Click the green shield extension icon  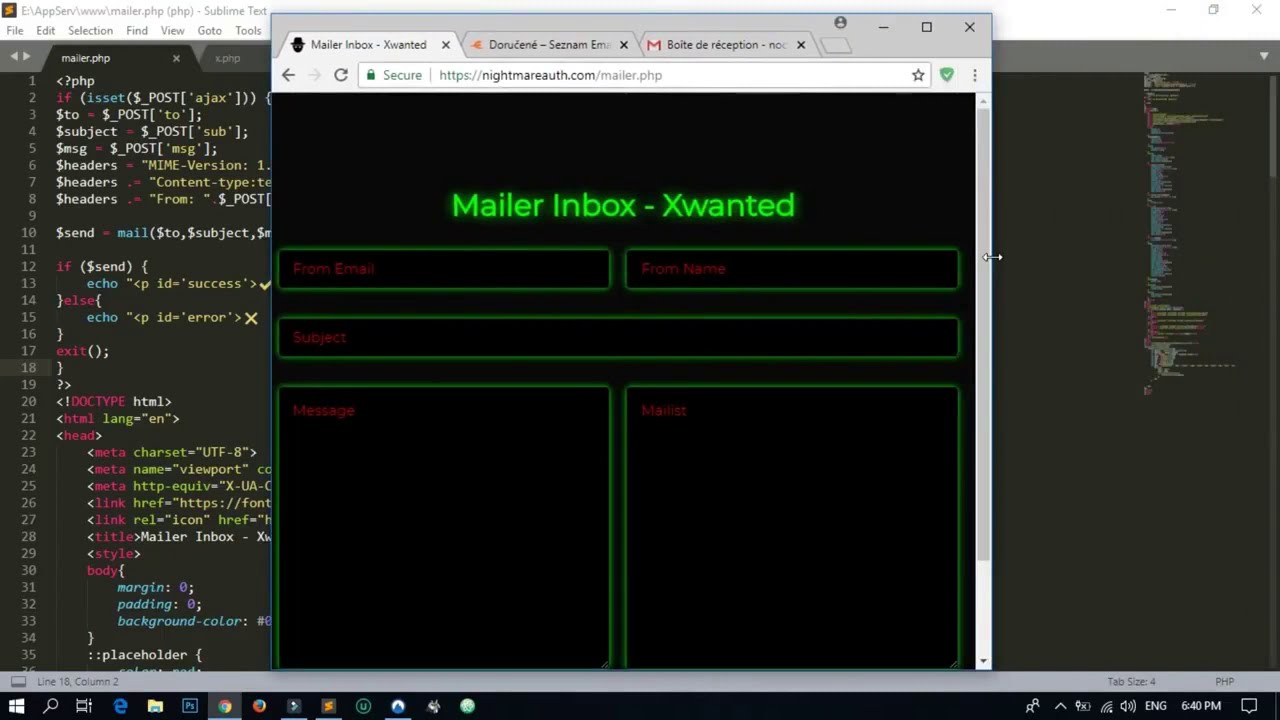(x=946, y=75)
